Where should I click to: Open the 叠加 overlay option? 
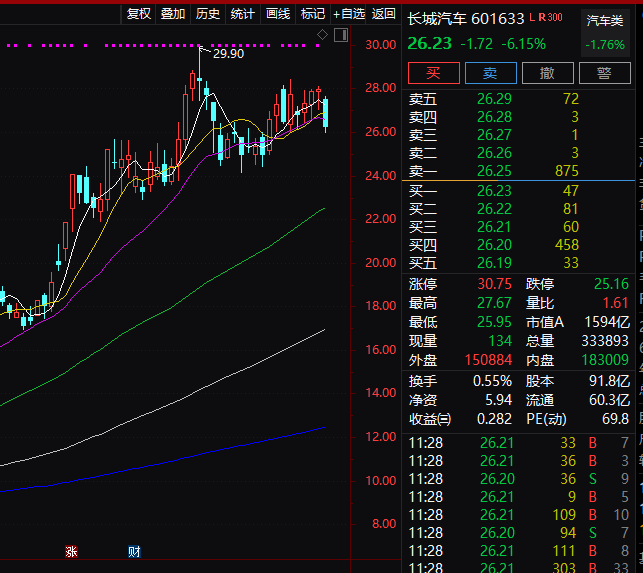[173, 14]
